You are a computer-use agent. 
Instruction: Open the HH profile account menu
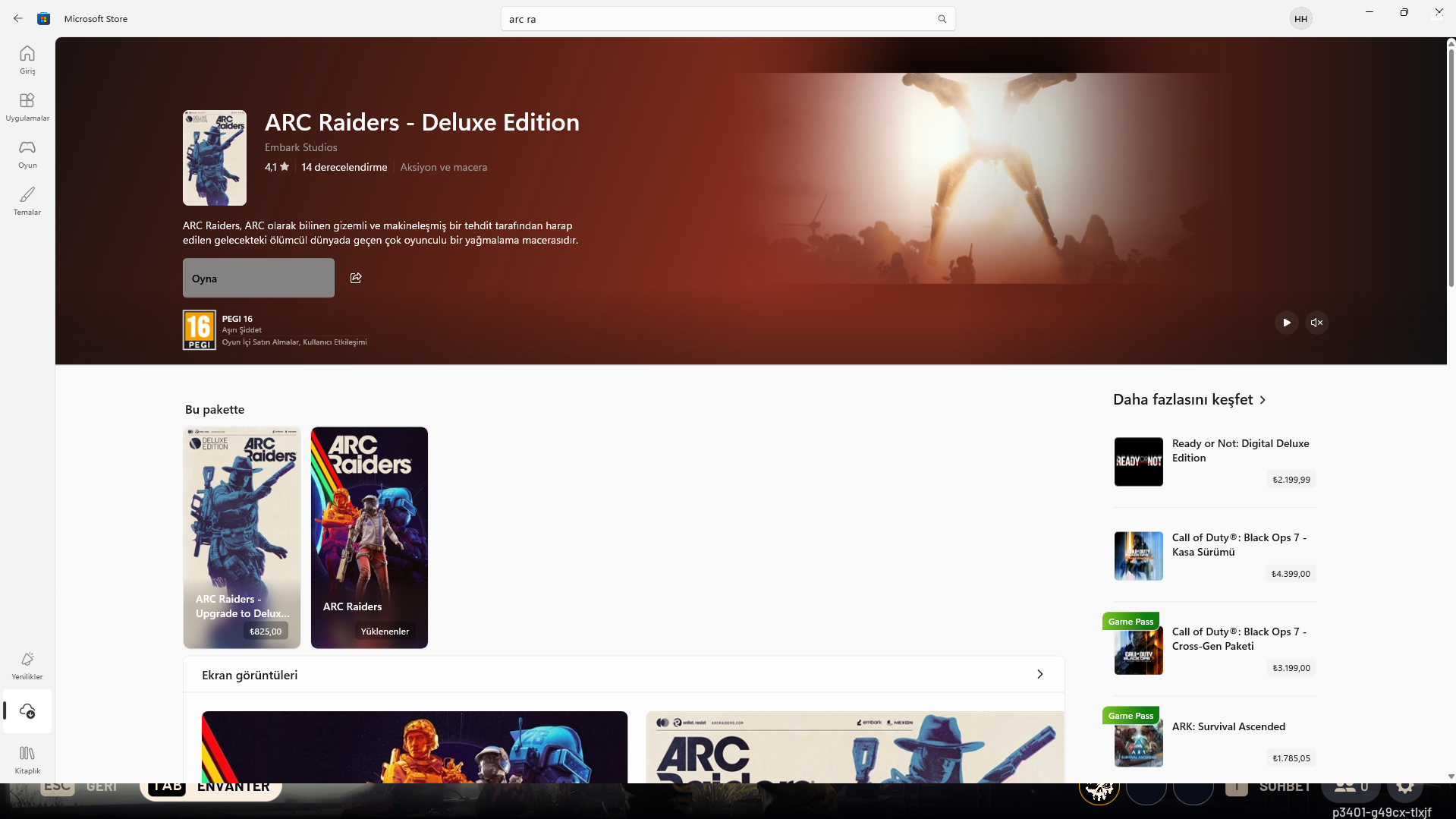[1300, 19]
